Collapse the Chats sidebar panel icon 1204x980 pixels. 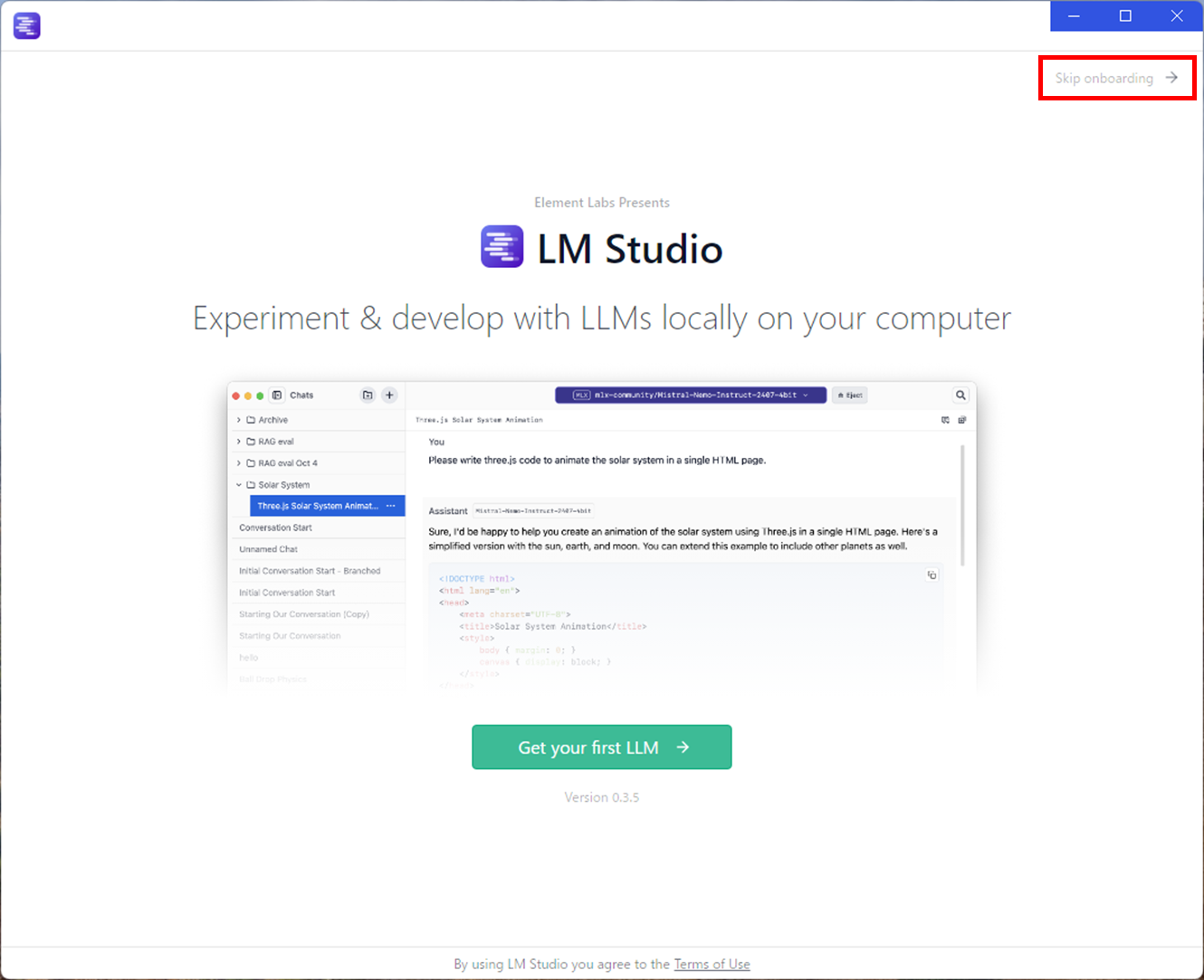[x=276, y=395]
